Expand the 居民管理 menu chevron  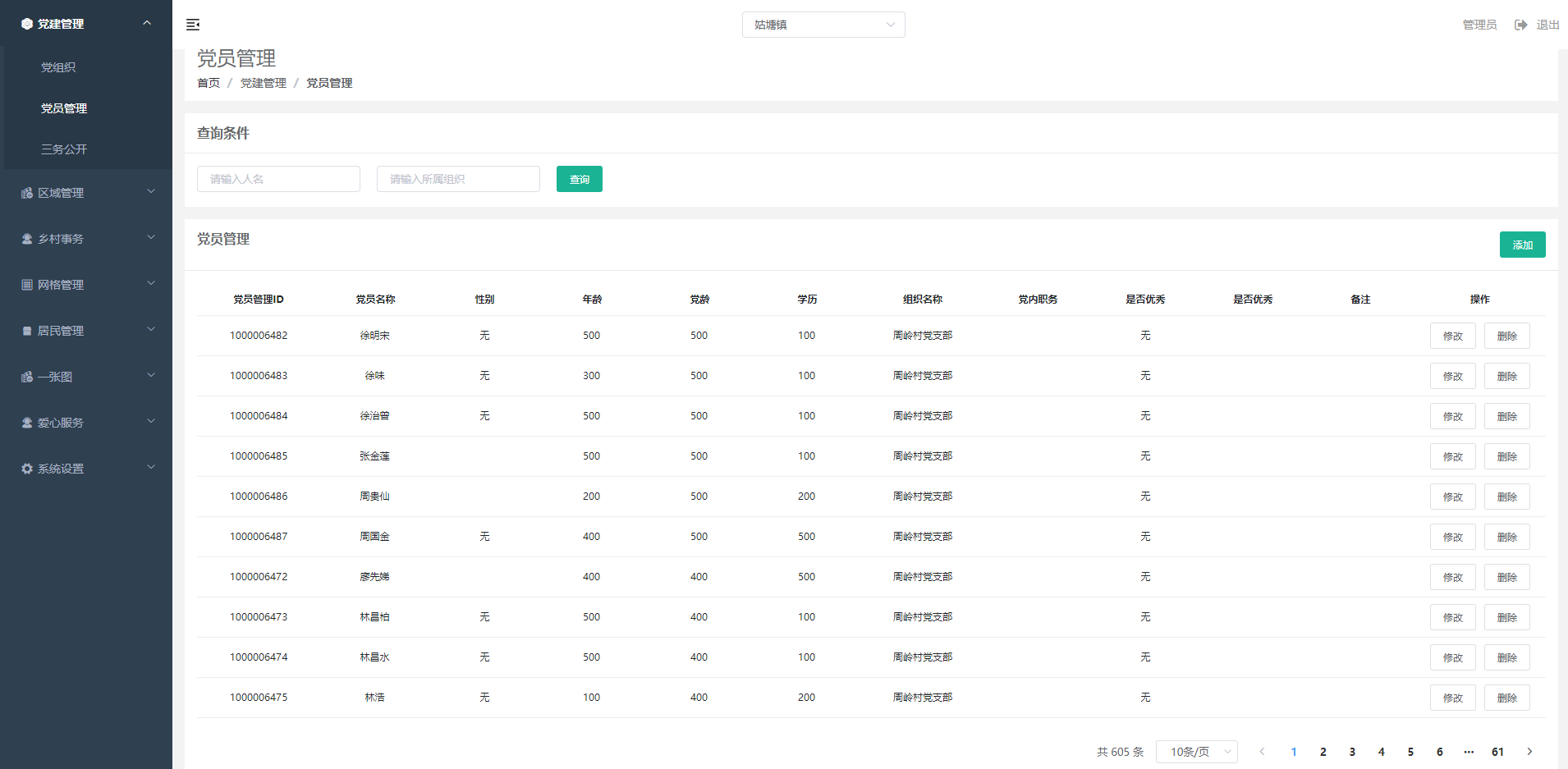[151, 330]
